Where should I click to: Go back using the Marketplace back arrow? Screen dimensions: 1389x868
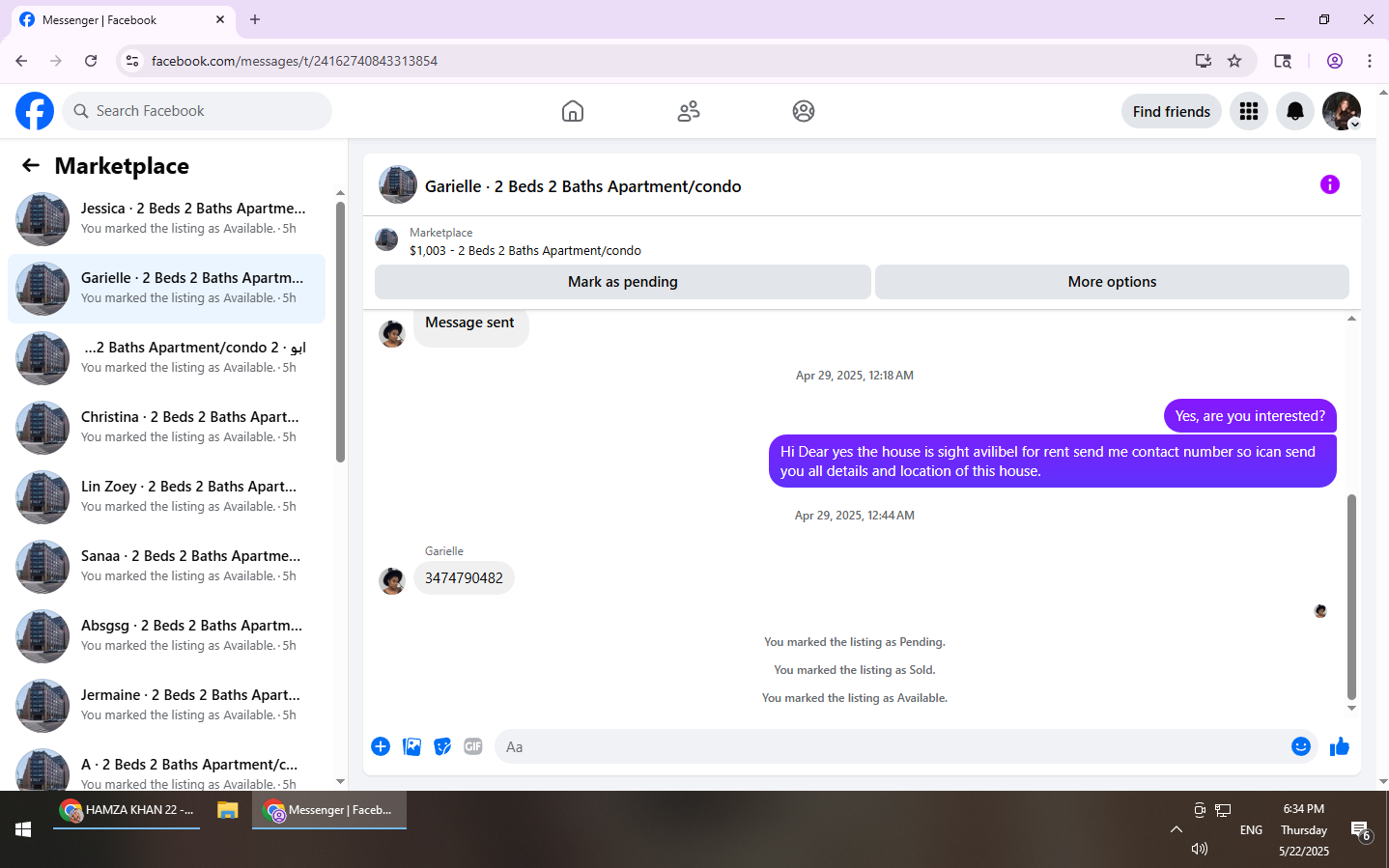31,165
